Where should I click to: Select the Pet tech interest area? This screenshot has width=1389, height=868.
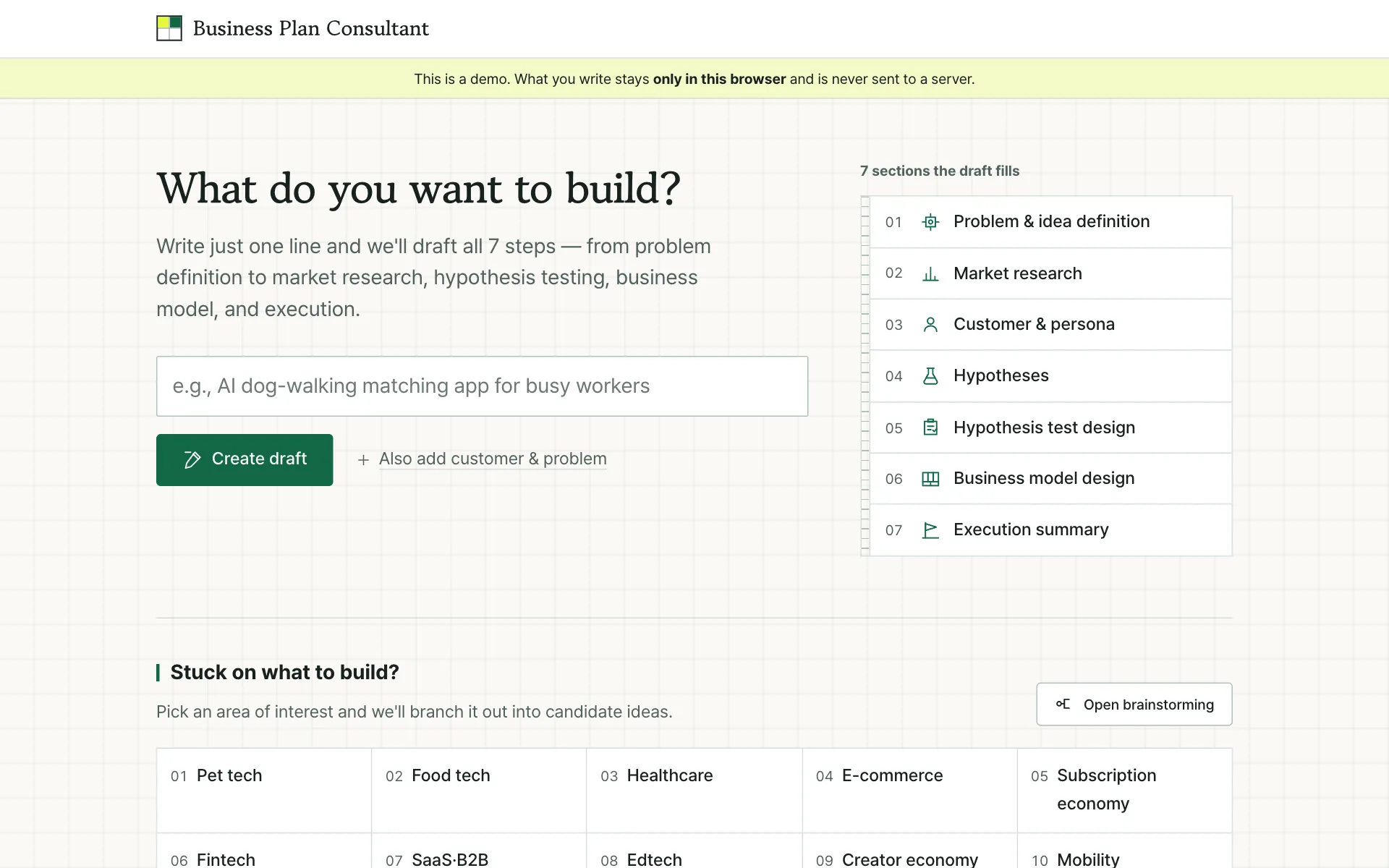click(x=264, y=790)
